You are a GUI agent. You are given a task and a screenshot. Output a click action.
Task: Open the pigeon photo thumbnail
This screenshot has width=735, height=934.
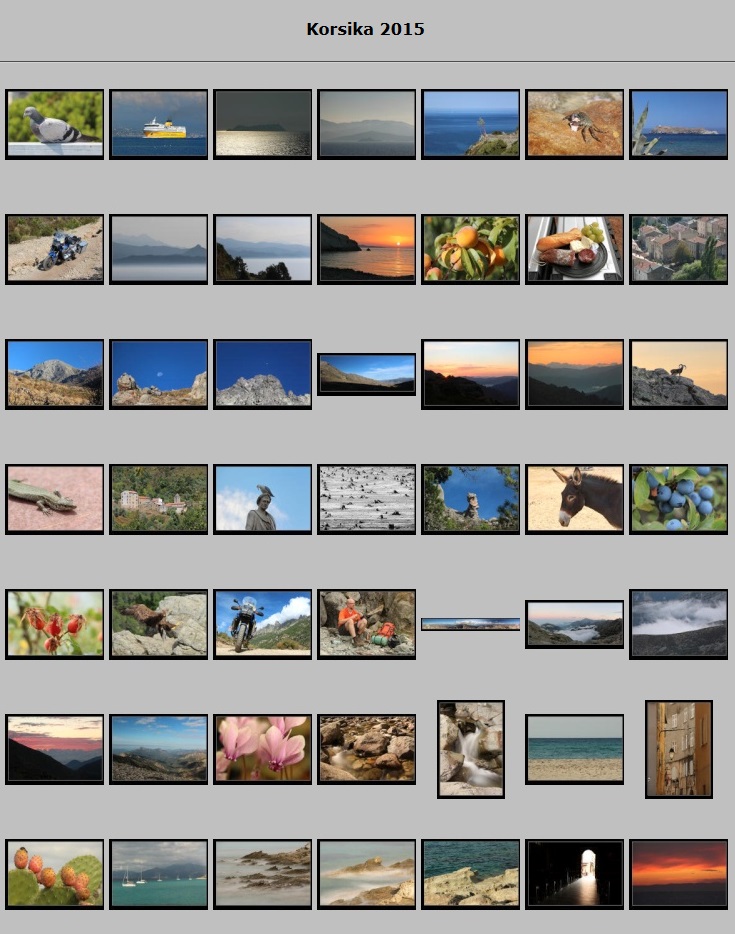click(x=55, y=124)
